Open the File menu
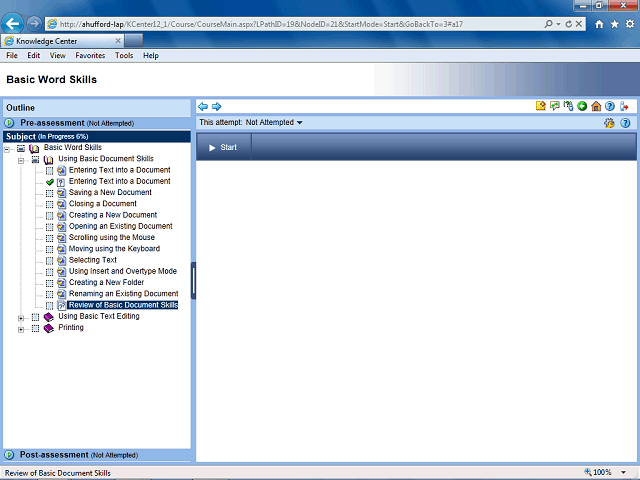Viewport: 640px width, 480px height. pyautogui.click(x=12, y=56)
